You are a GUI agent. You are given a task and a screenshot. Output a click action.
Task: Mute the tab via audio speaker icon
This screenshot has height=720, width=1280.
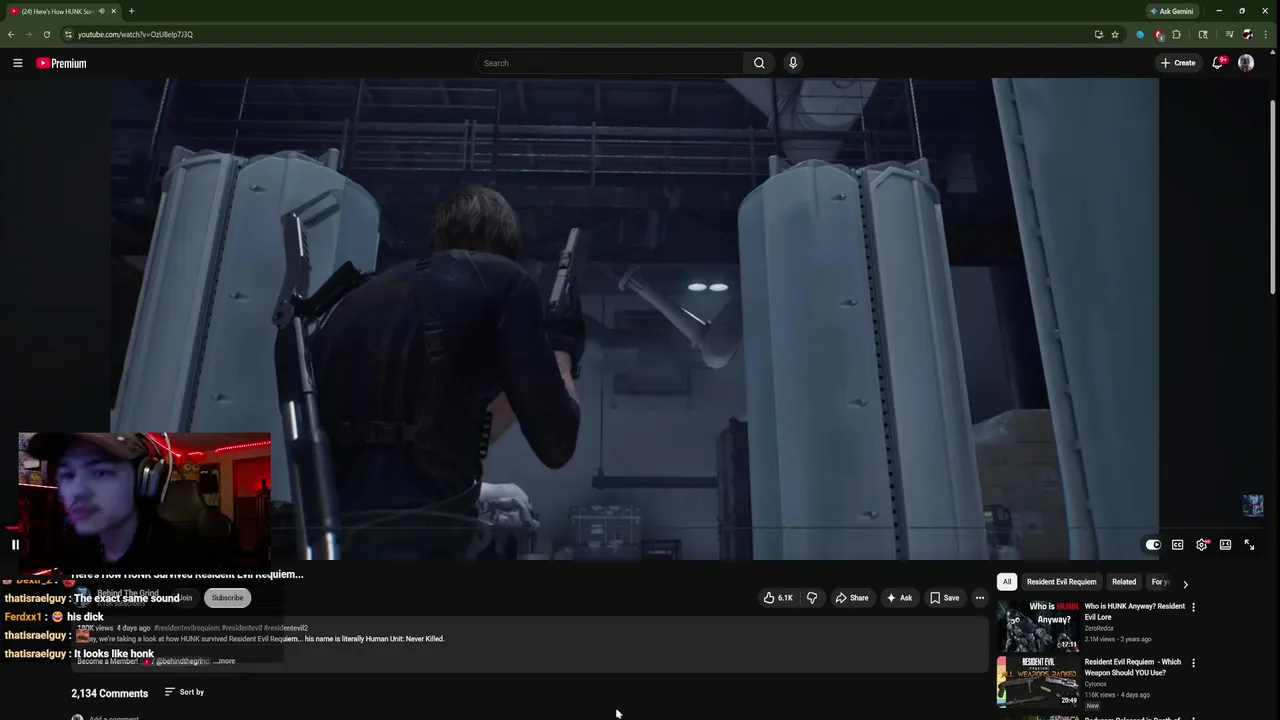pos(101,11)
